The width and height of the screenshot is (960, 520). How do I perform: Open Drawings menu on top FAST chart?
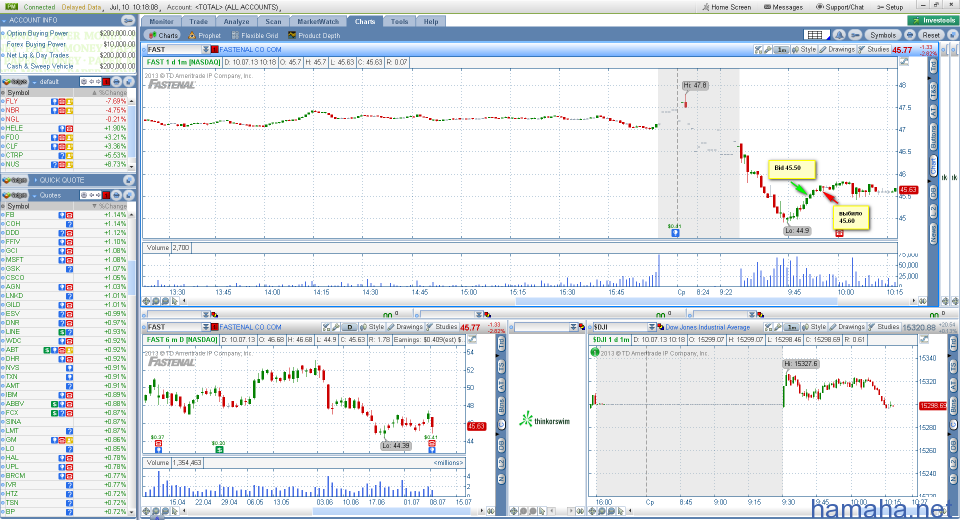point(837,50)
